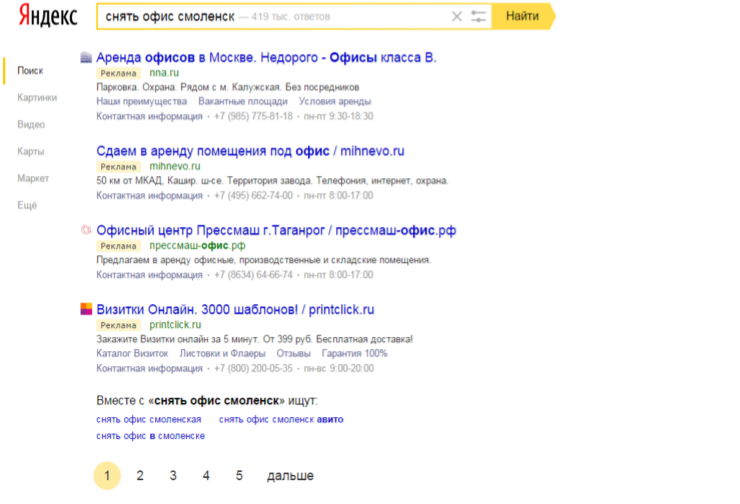Click favicon next to Аренда офисов result
The image size is (740, 504).
pos(86,57)
